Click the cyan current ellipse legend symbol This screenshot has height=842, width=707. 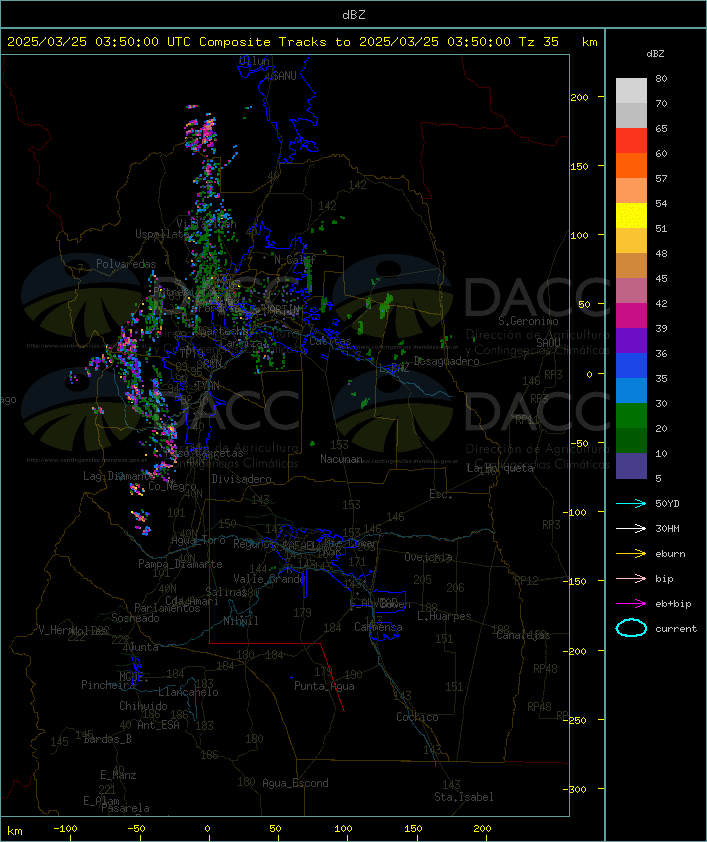pyautogui.click(x=631, y=628)
